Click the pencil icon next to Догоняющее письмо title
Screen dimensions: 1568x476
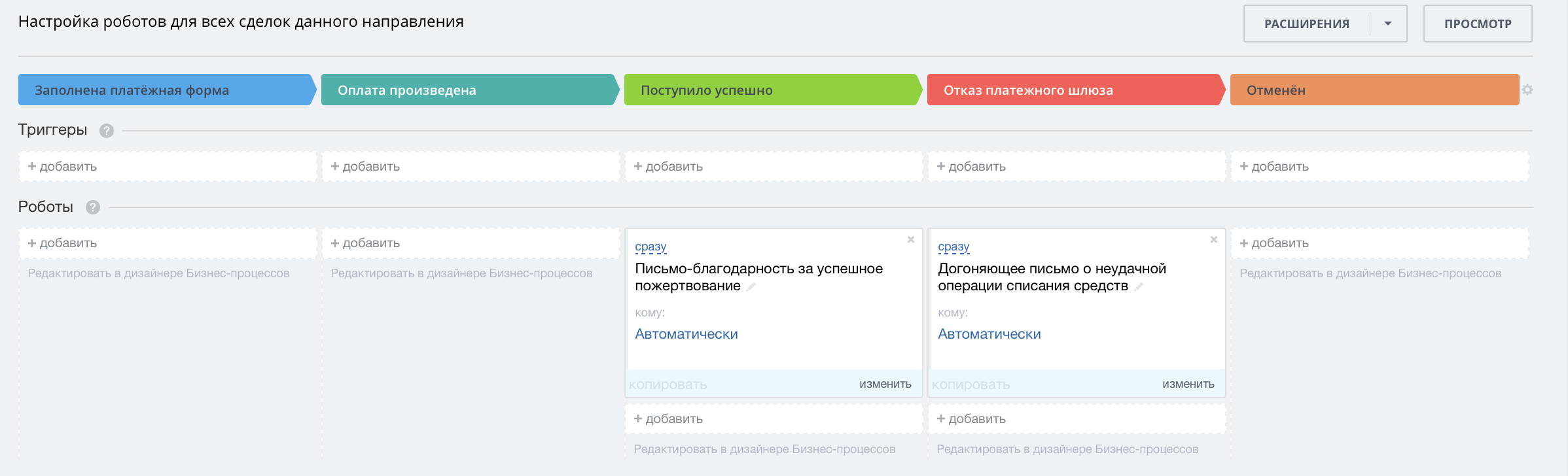1139,286
